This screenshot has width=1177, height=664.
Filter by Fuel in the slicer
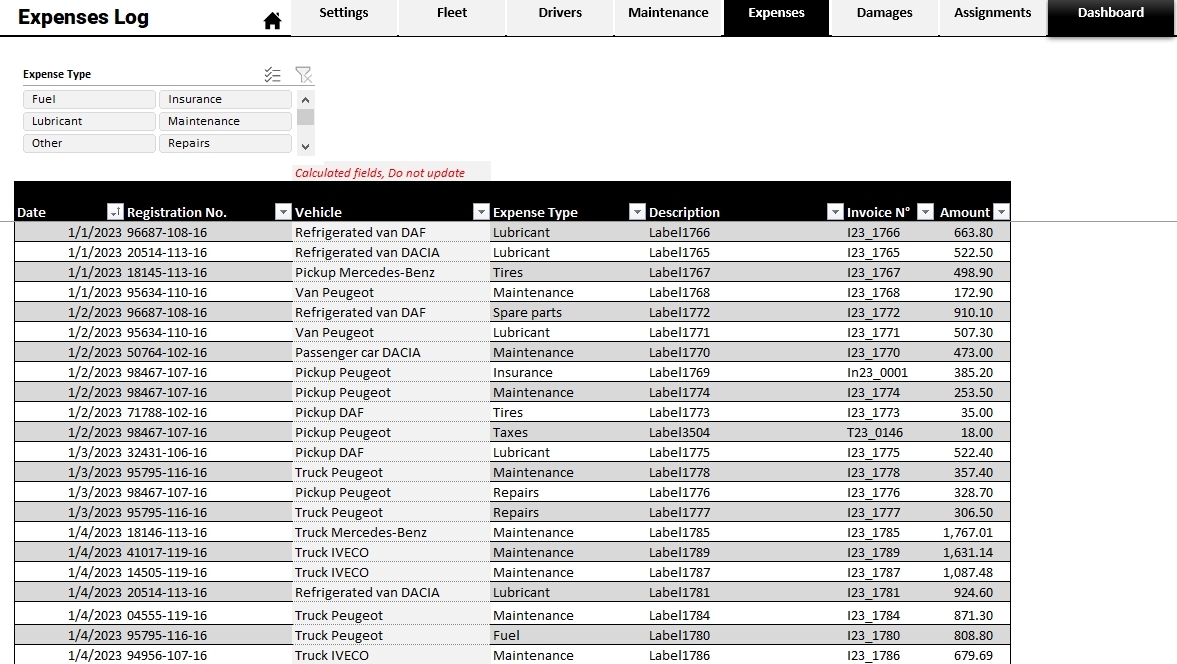point(89,99)
